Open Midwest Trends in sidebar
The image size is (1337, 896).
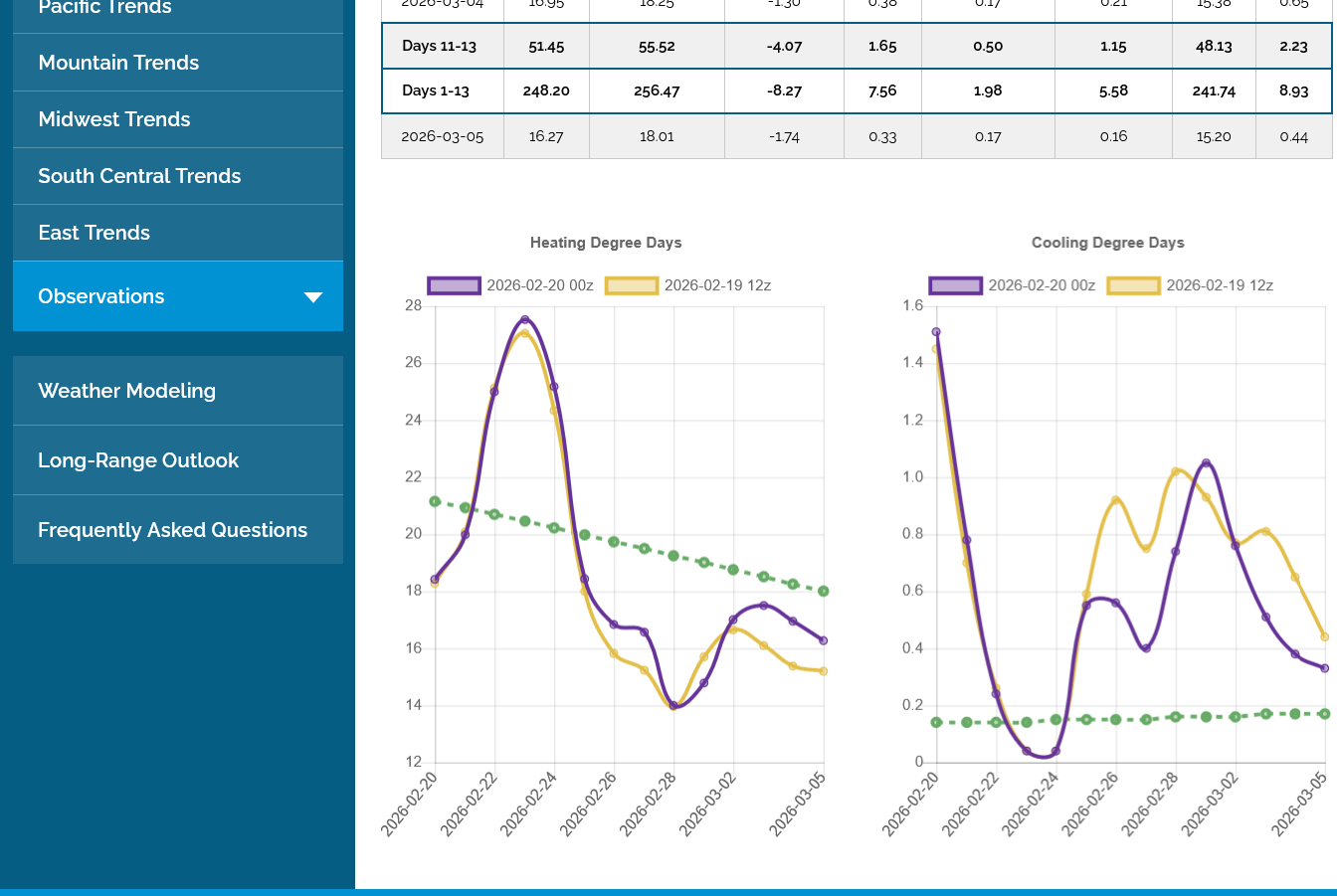click(114, 119)
